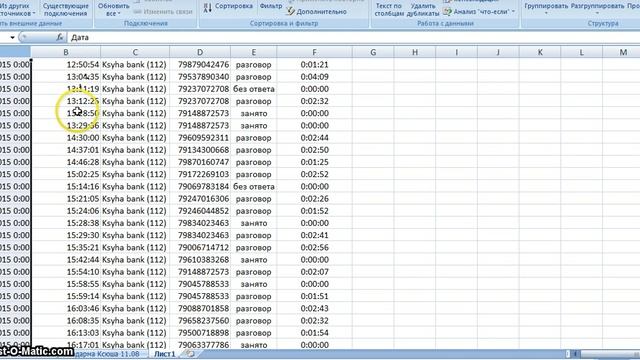Click phone number 79134300668

point(200,150)
